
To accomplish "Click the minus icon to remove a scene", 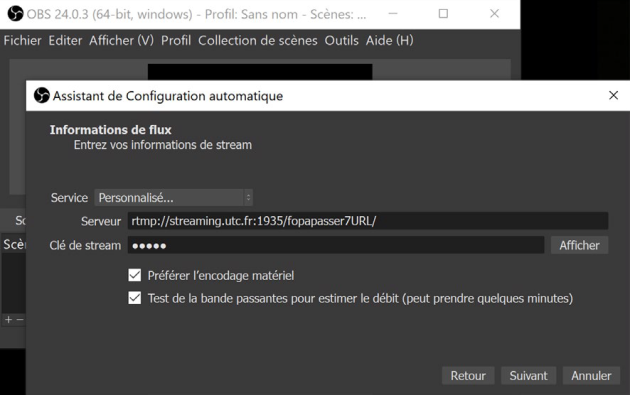I will pyautogui.click(x=20, y=319).
